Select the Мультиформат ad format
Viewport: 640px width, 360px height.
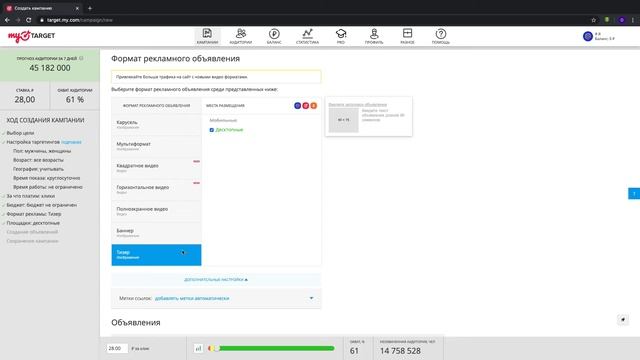(156, 146)
